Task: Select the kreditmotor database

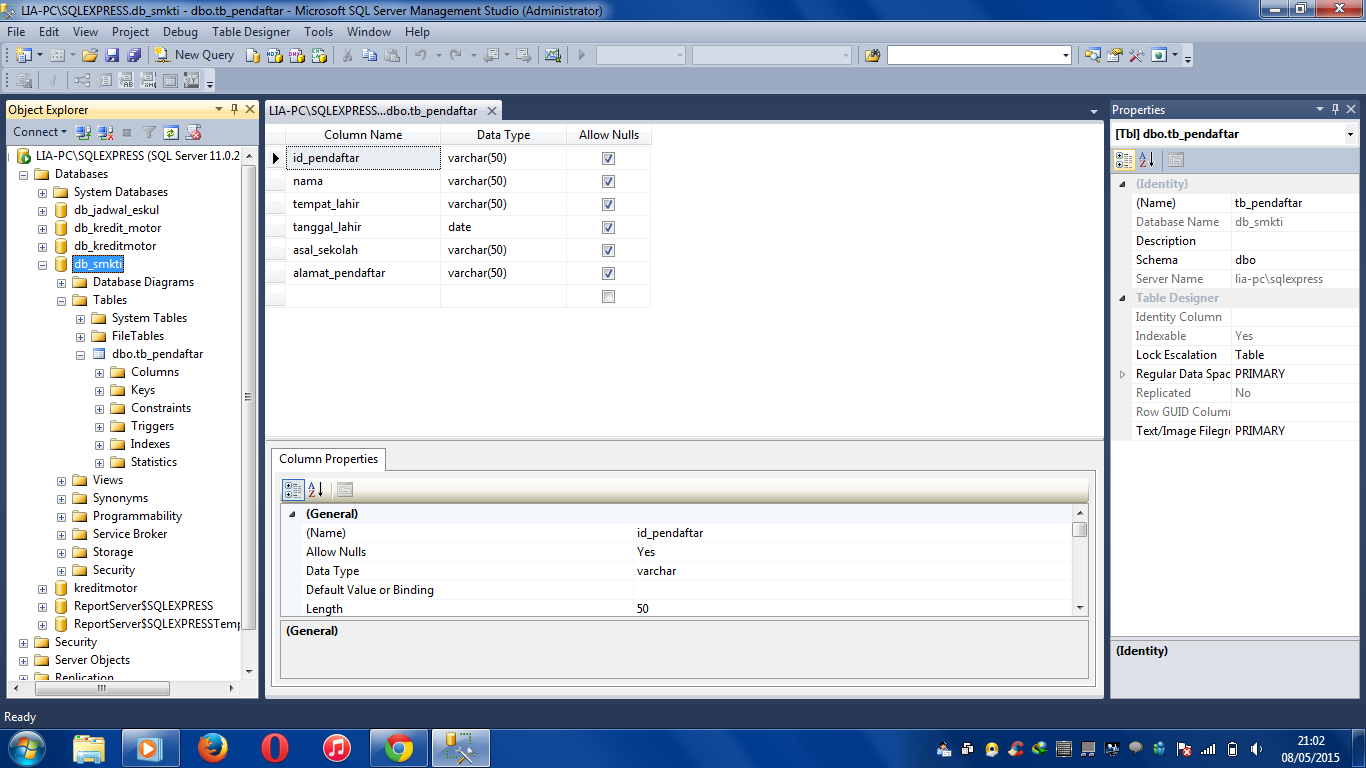Action: (x=105, y=588)
